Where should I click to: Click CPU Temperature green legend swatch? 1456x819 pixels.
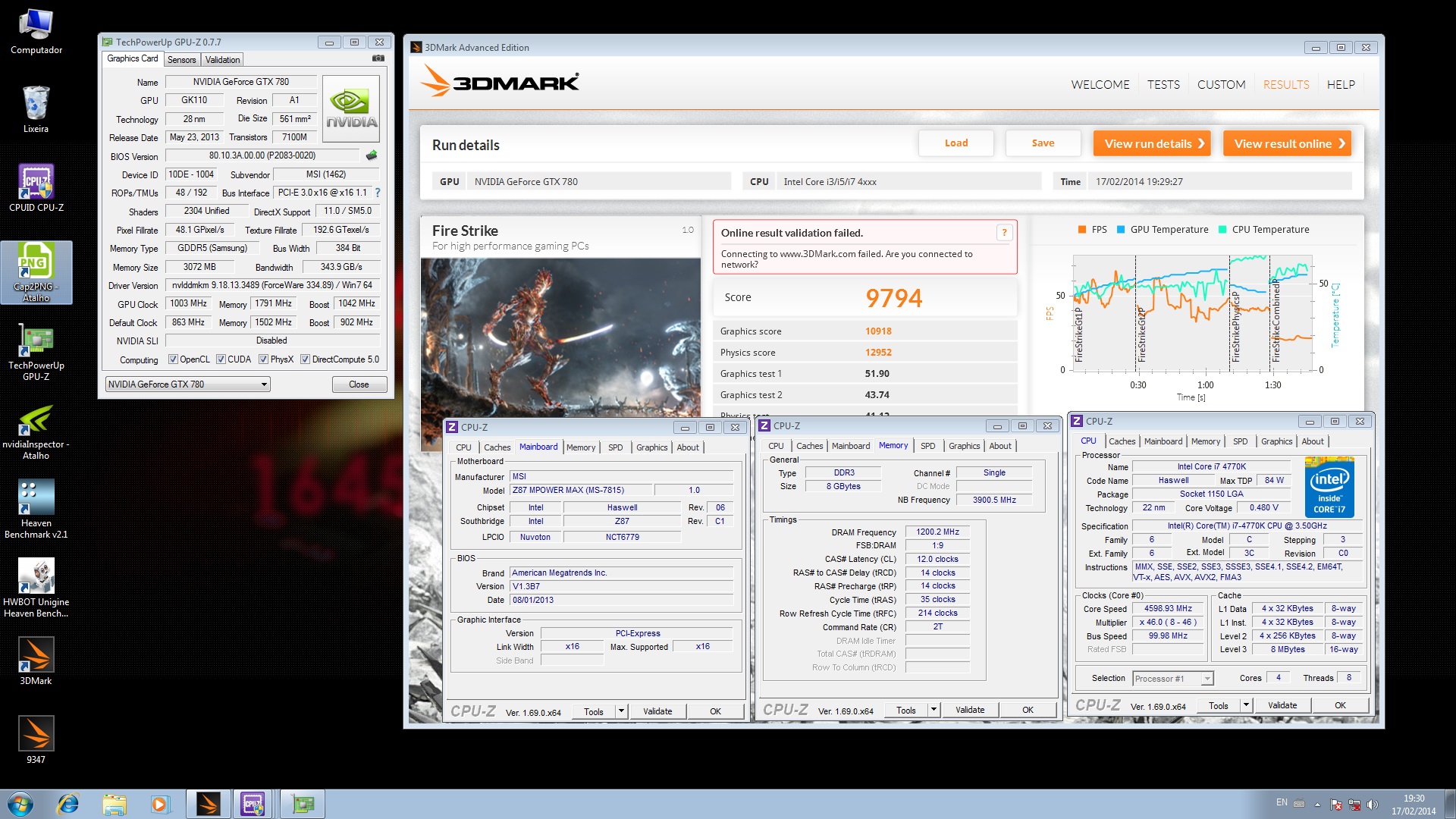coord(1222,230)
